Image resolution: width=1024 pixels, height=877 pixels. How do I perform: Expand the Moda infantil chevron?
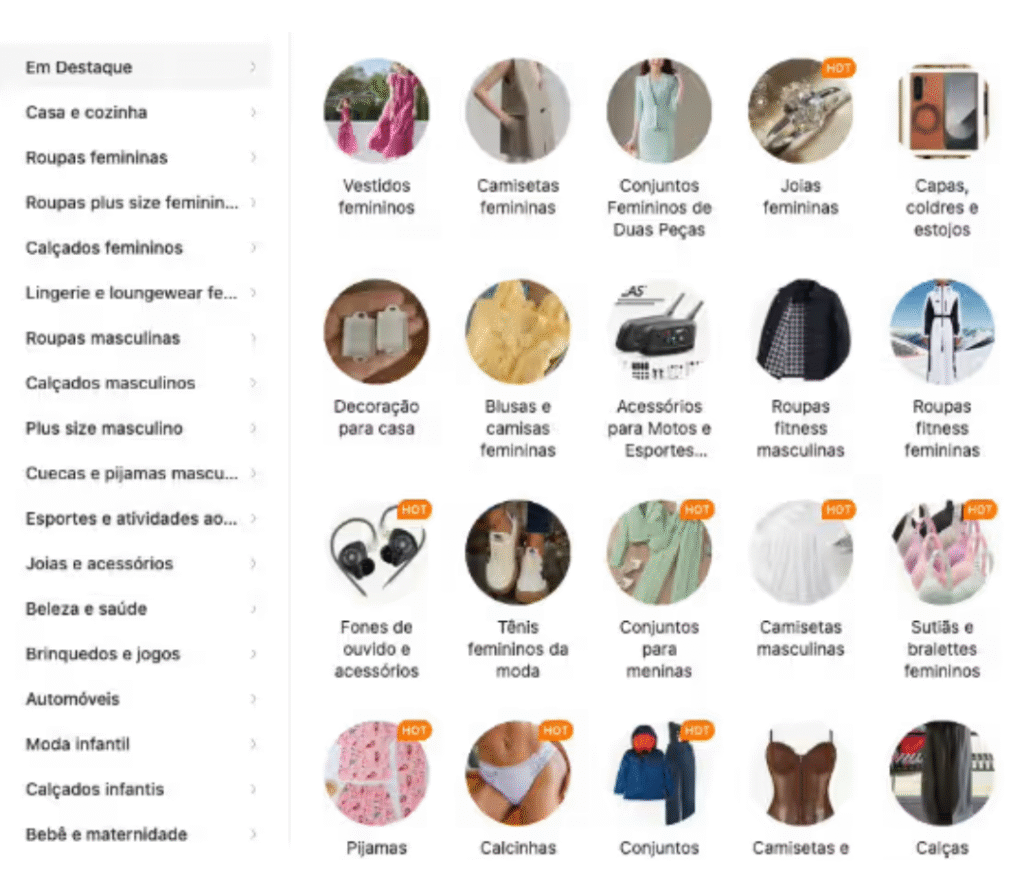pos(253,744)
